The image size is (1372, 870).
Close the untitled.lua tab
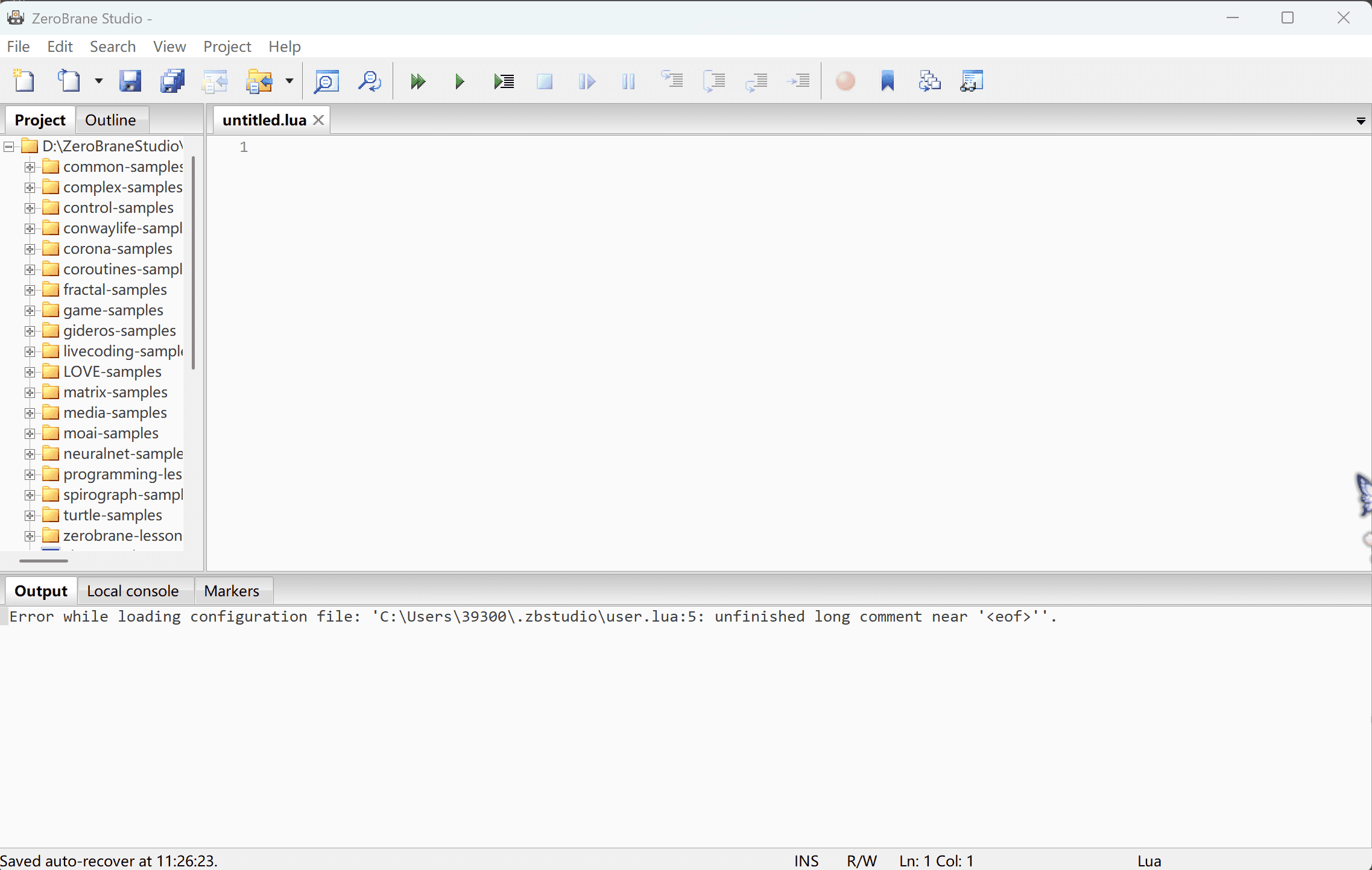(x=318, y=120)
